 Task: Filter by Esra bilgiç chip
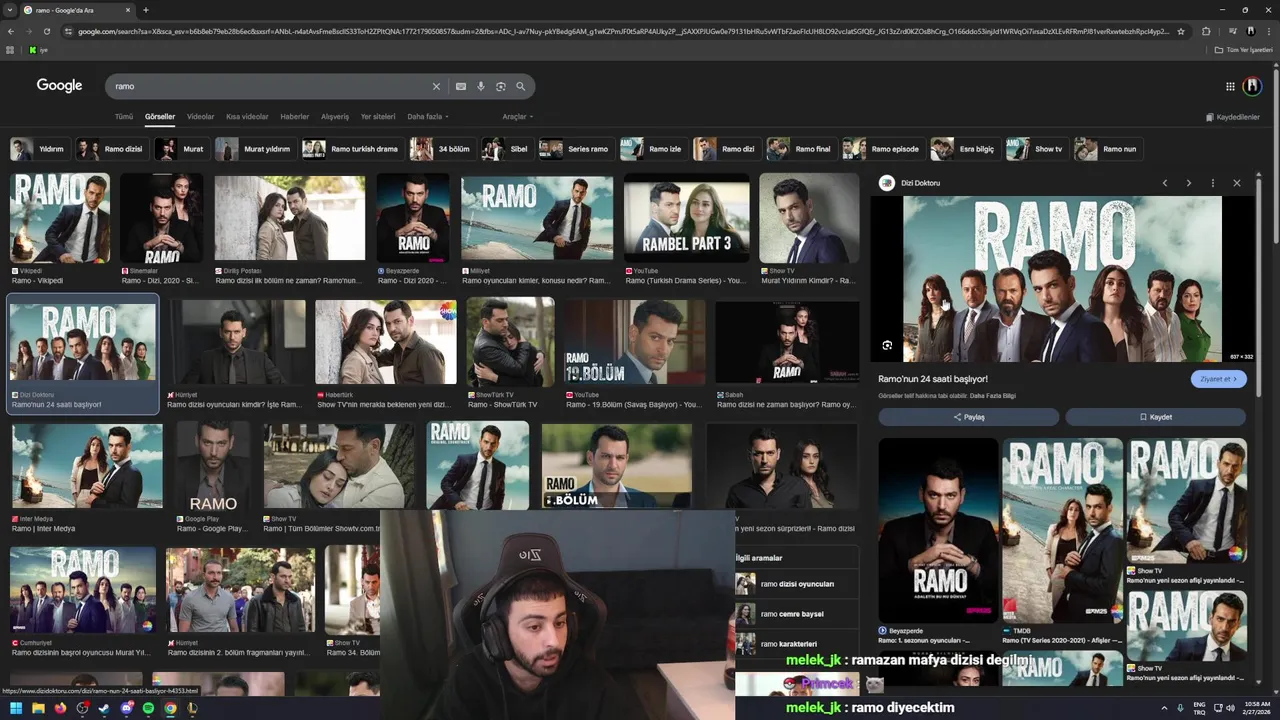tap(965, 149)
